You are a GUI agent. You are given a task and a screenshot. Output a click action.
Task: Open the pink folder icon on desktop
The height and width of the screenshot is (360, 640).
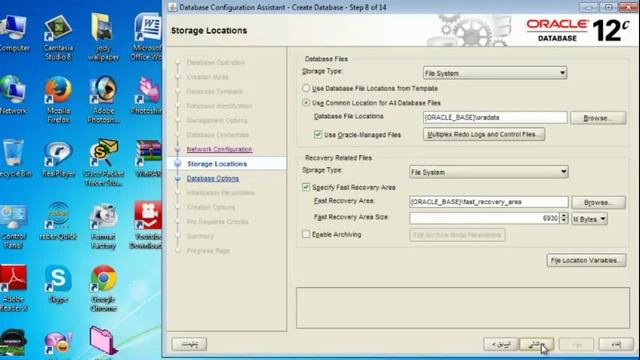(x=103, y=340)
